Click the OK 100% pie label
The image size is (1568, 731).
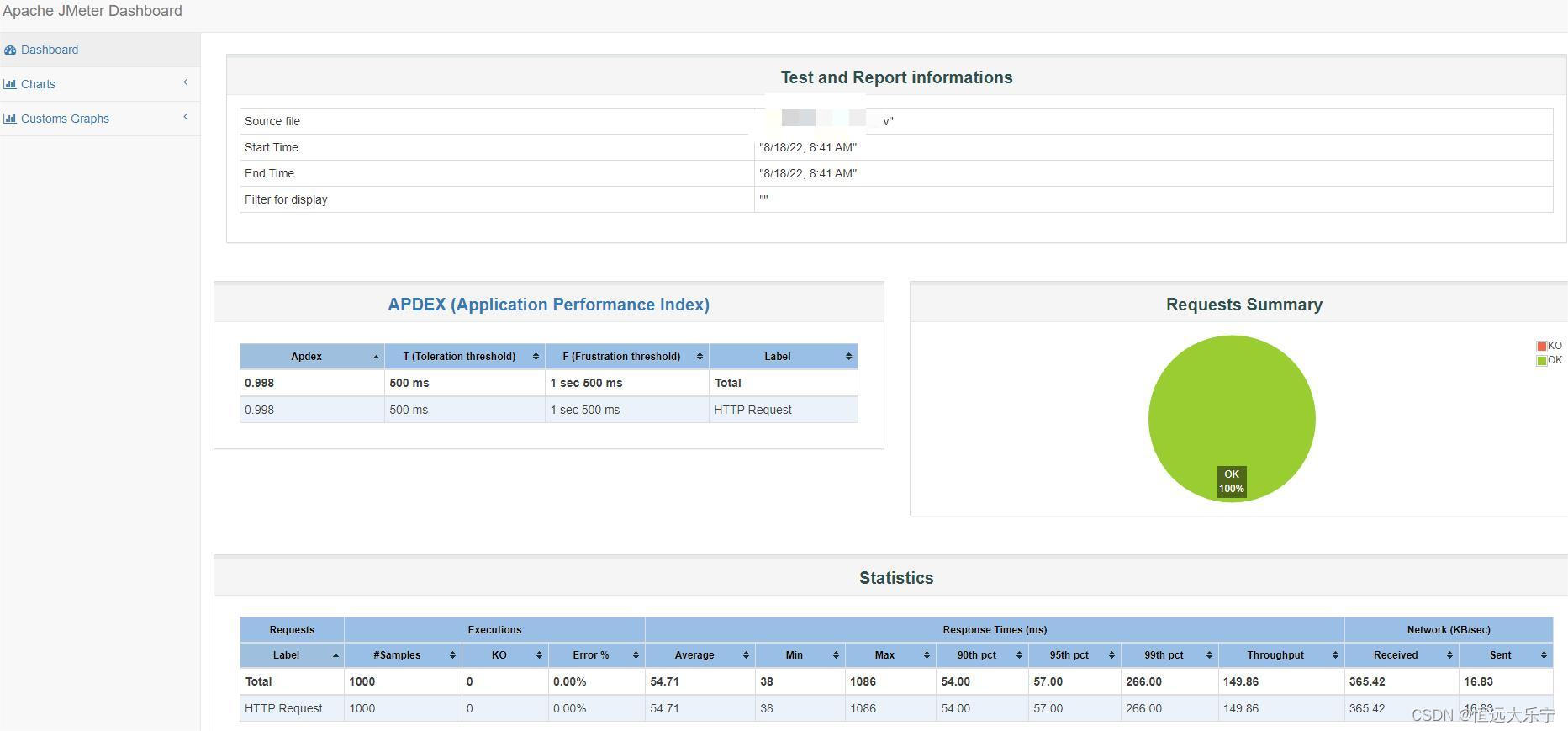tap(1232, 481)
